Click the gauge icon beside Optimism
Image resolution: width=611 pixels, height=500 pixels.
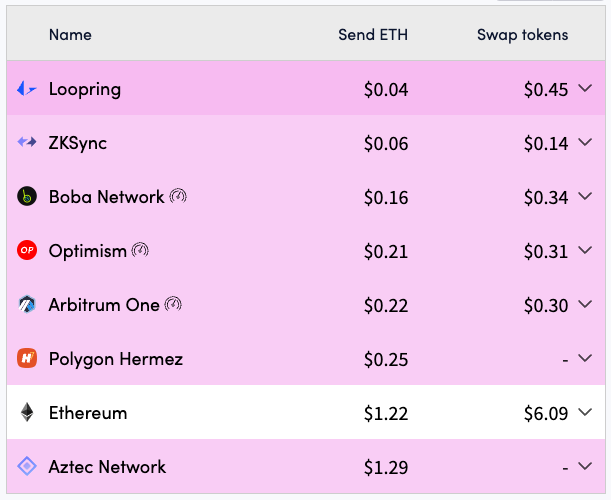(x=140, y=250)
